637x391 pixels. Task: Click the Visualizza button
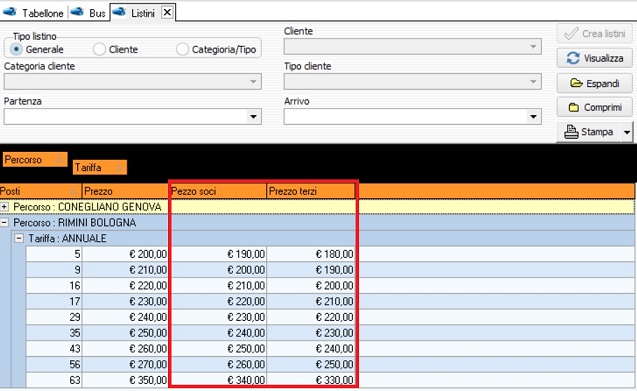pyautogui.click(x=595, y=58)
